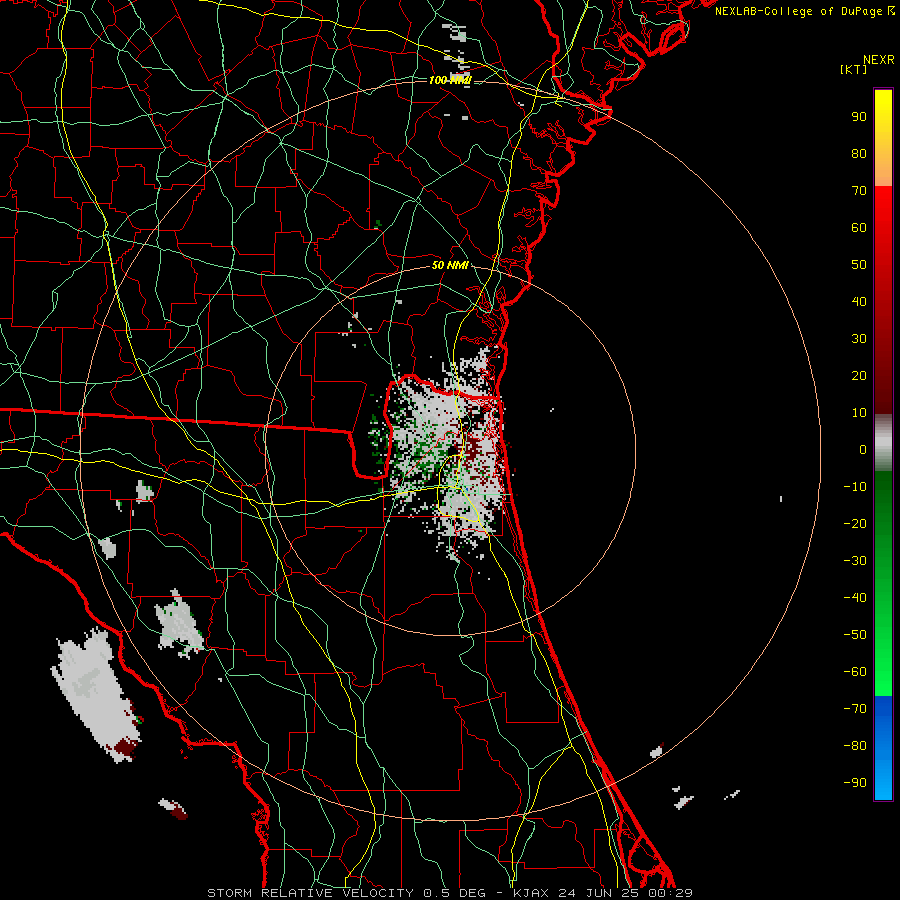Click the 20 knot value on the velocity scale
900x900 pixels.
click(x=859, y=376)
